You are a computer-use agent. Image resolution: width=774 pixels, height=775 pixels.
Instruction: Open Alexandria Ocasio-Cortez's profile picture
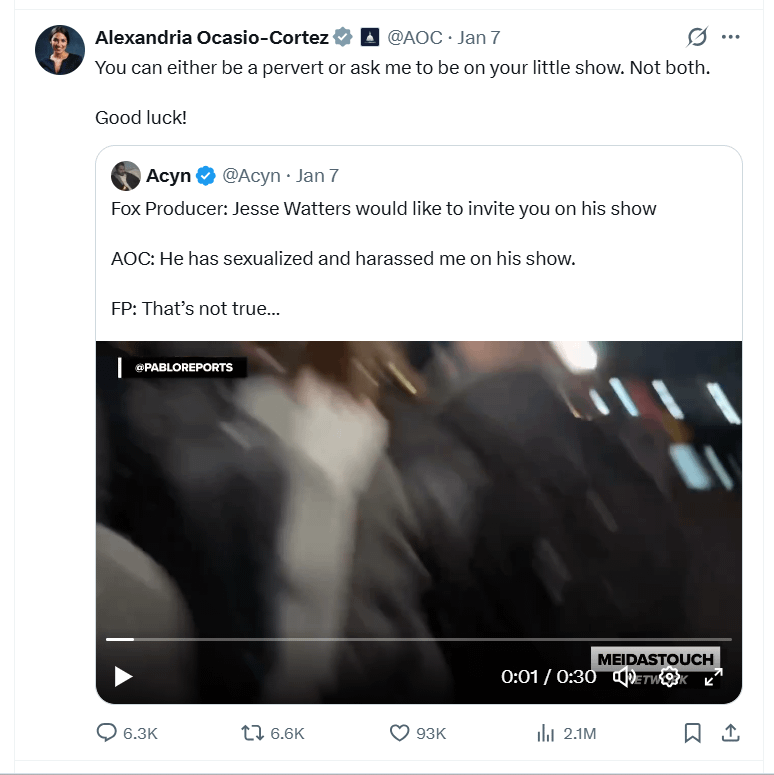point(60,50)
